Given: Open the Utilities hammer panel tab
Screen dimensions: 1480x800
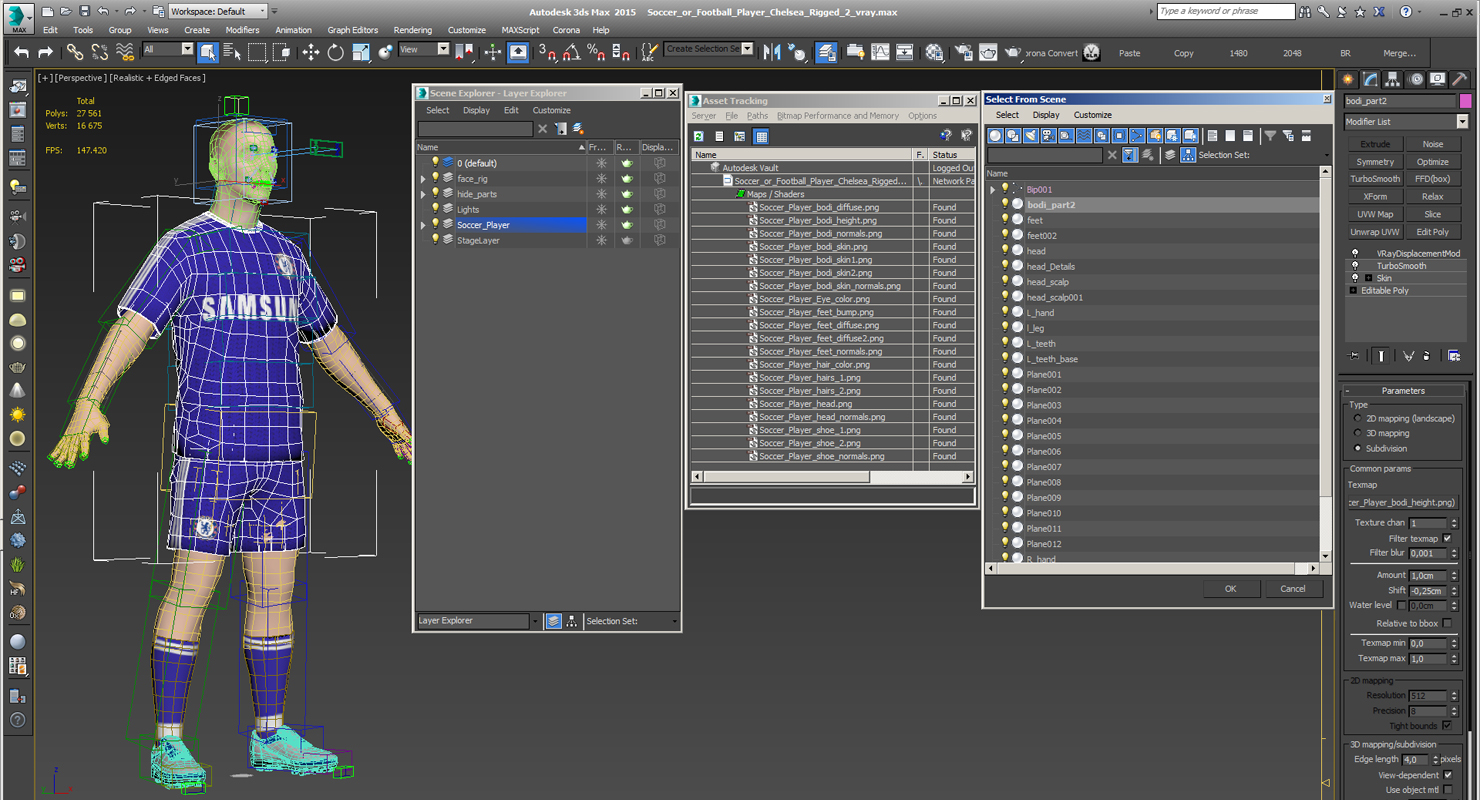Looking at the screenshot, I should click(1460, 79).
